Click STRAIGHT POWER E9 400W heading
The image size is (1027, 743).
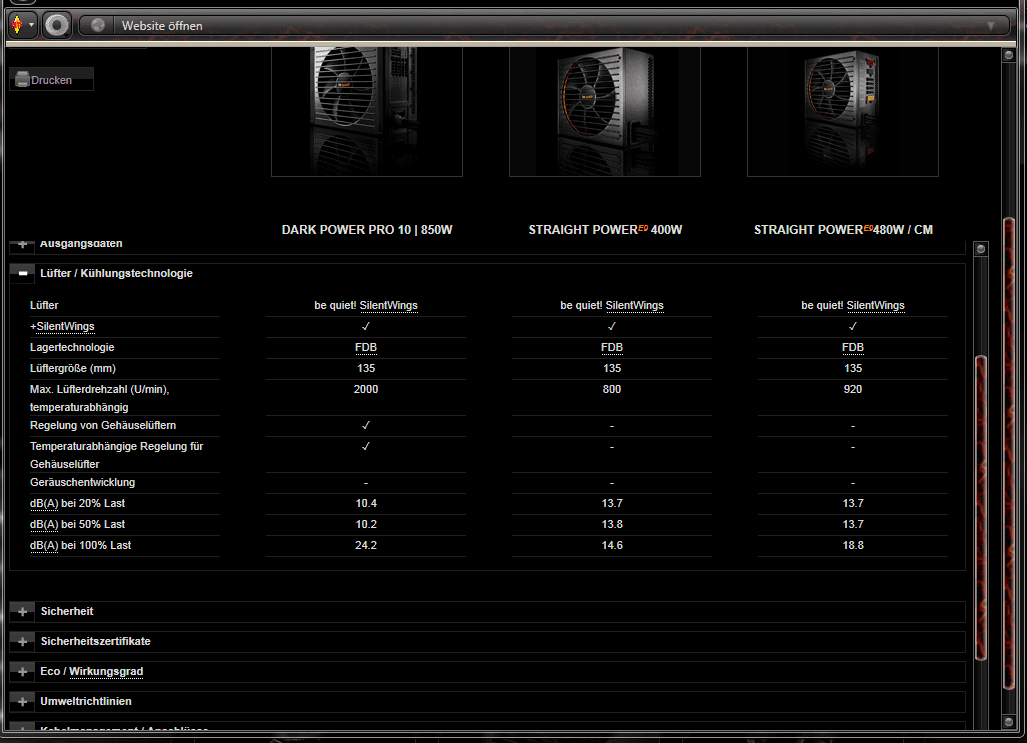tap(605, 230)
